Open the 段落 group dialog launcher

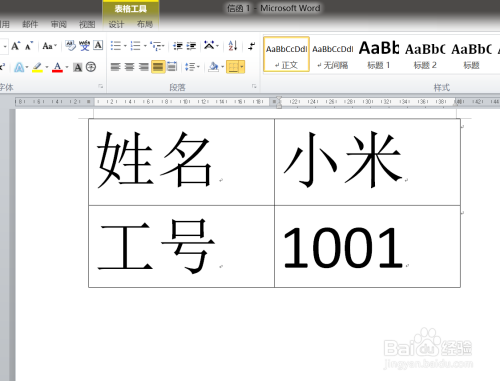254,87
